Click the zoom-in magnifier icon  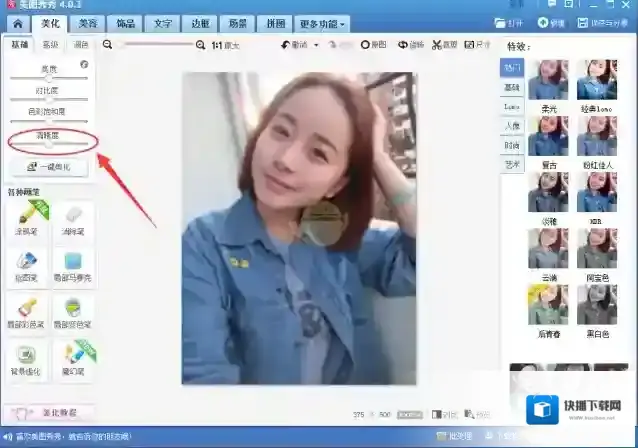tap(201, 45)
